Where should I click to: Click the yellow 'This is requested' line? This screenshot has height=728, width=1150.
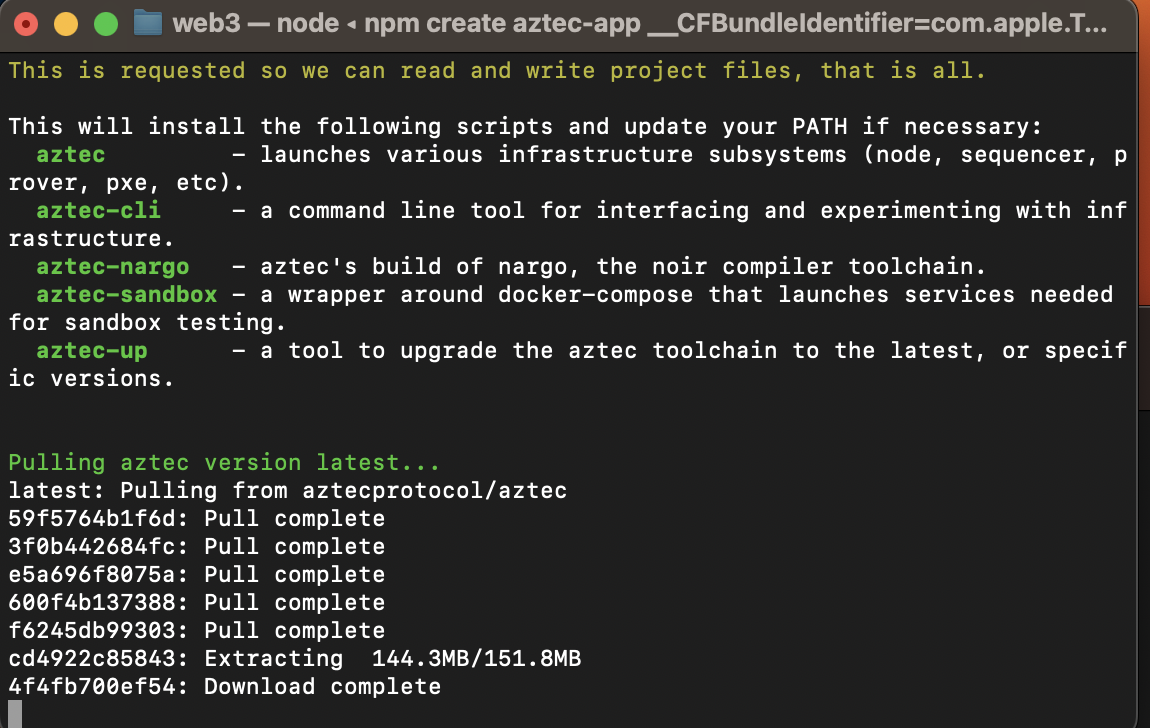coord(497,71)
